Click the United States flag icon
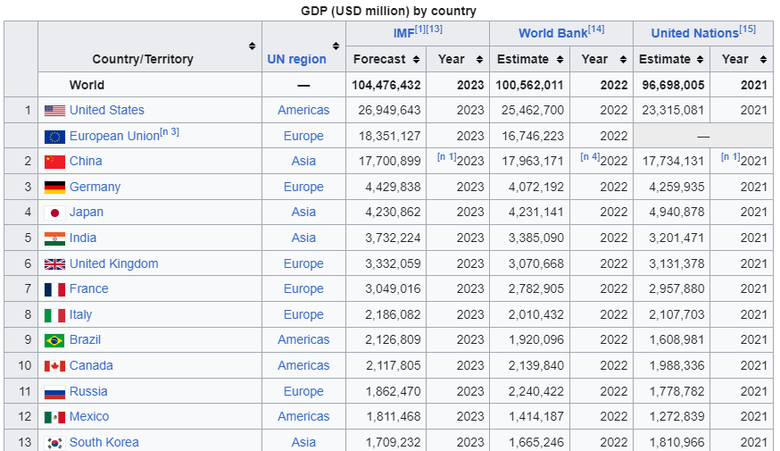Image resolution: width=780 pixels, height=451 pixels. (x=55, y=110)
